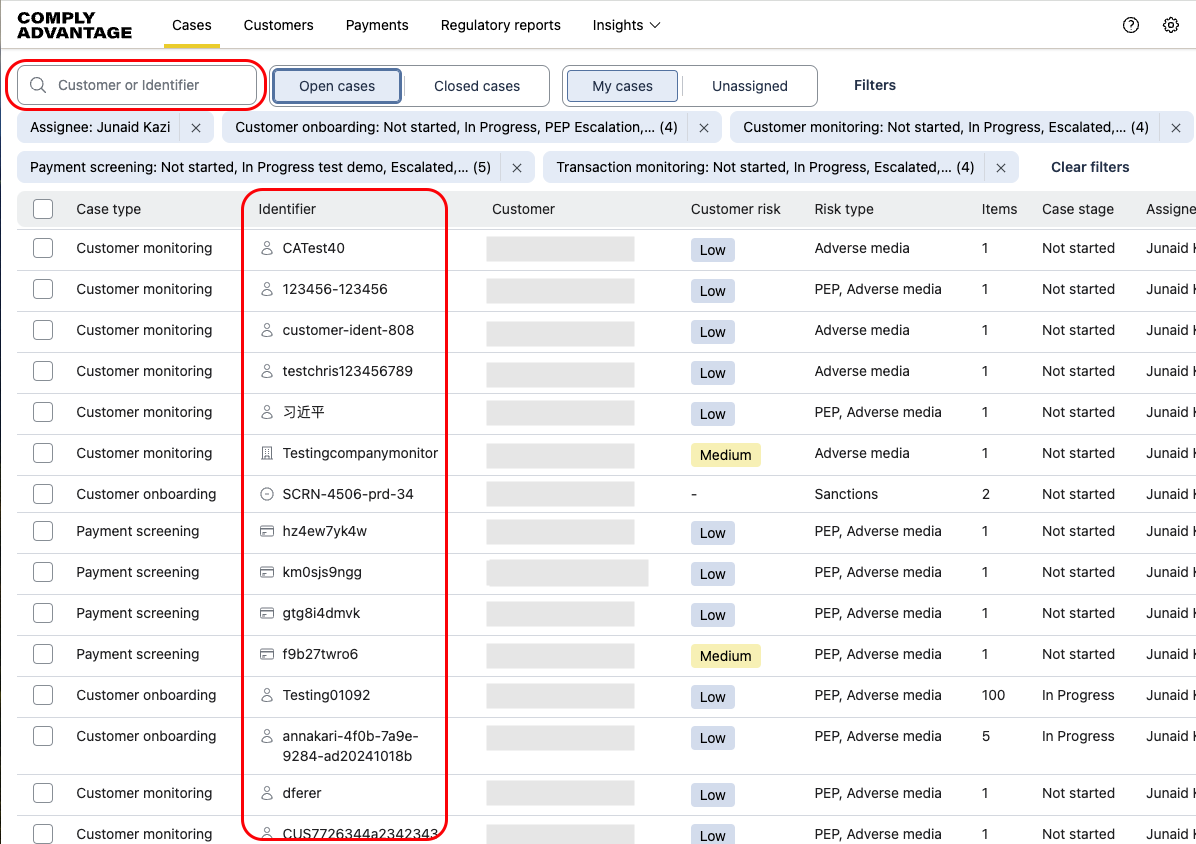Remove the Payment screening filter chip
Screen dimensions: 1196x844
tap(517, 168)
